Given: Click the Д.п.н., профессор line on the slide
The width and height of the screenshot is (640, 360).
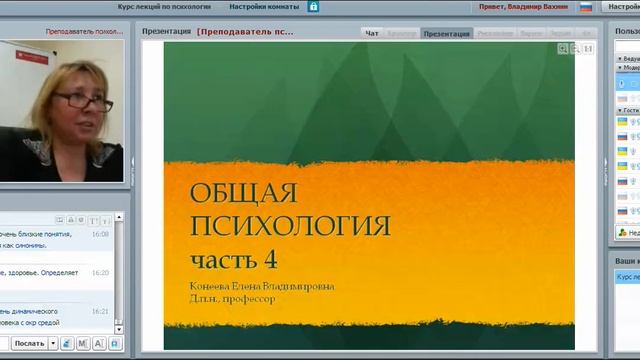Looking at the screenshot, I should [x=233, y=299].
